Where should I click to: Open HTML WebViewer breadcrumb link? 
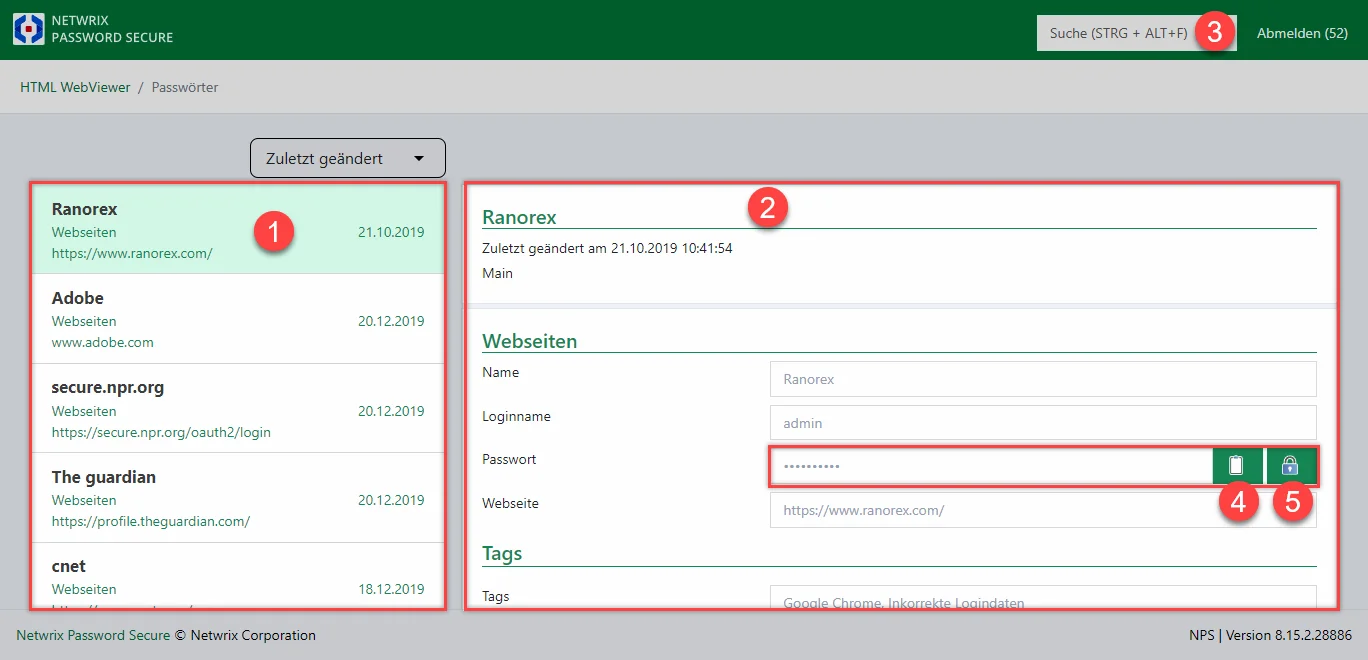(x=75, y=87)
